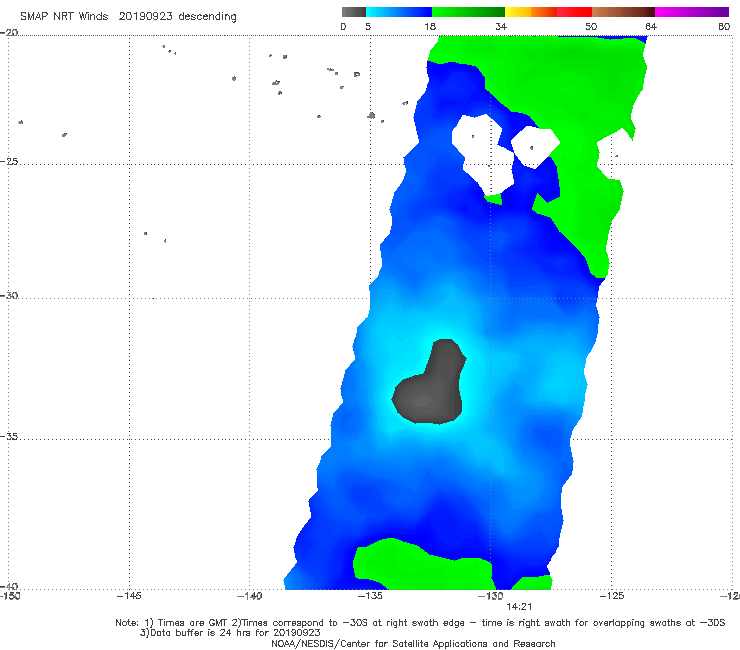Screen dimensions: 740x650
Task: Click the word 'descending' in the title
Action: [208, 17]
